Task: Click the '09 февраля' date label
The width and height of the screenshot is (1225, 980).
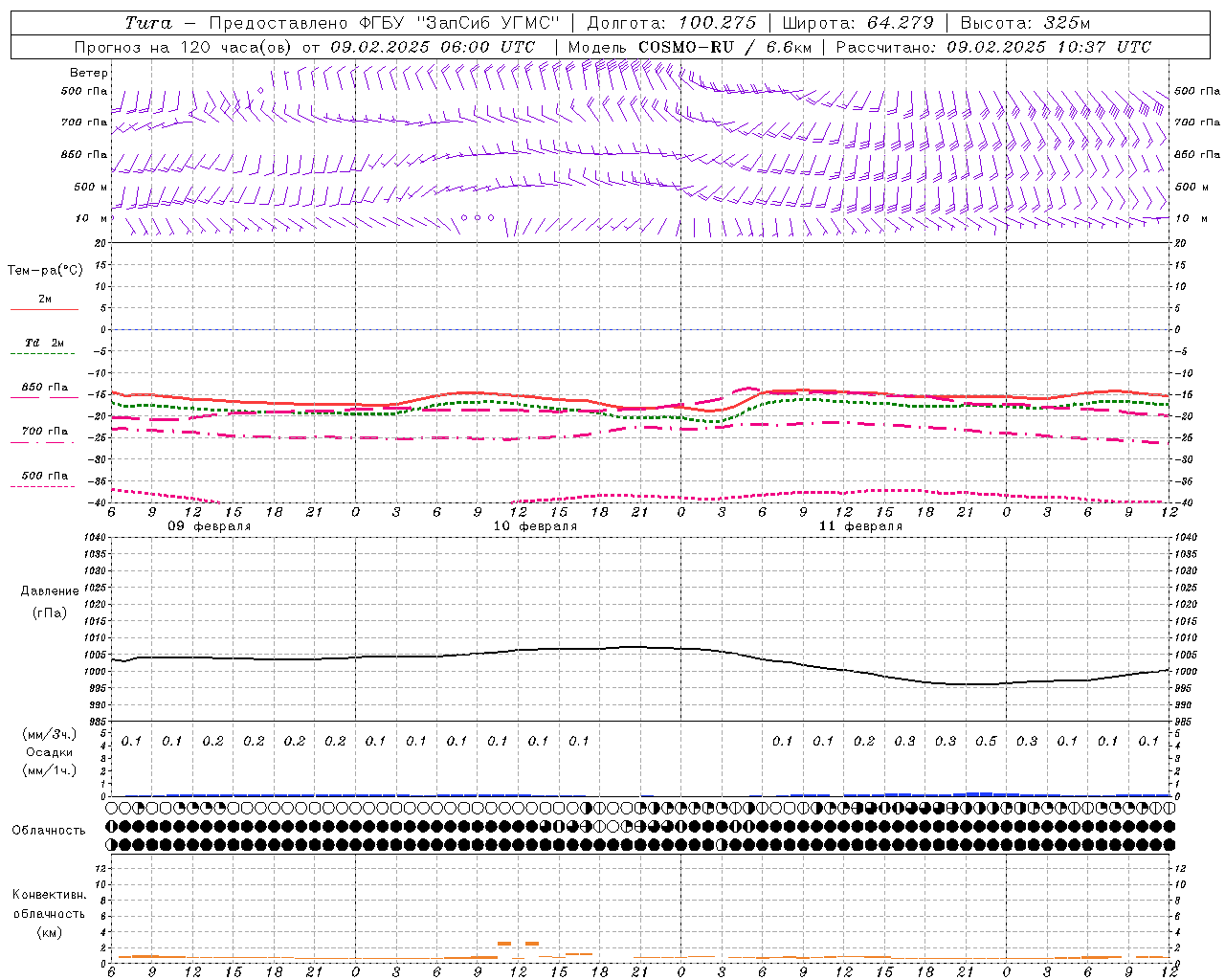Action: click(x=210, y=526)
